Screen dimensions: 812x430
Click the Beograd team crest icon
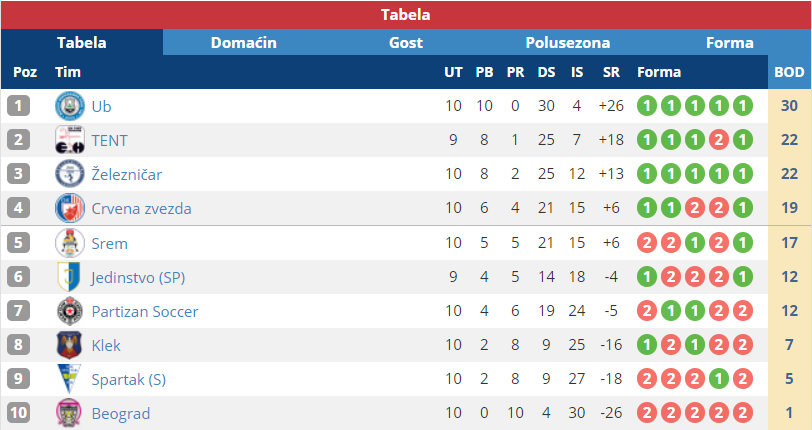click(69, 413)
